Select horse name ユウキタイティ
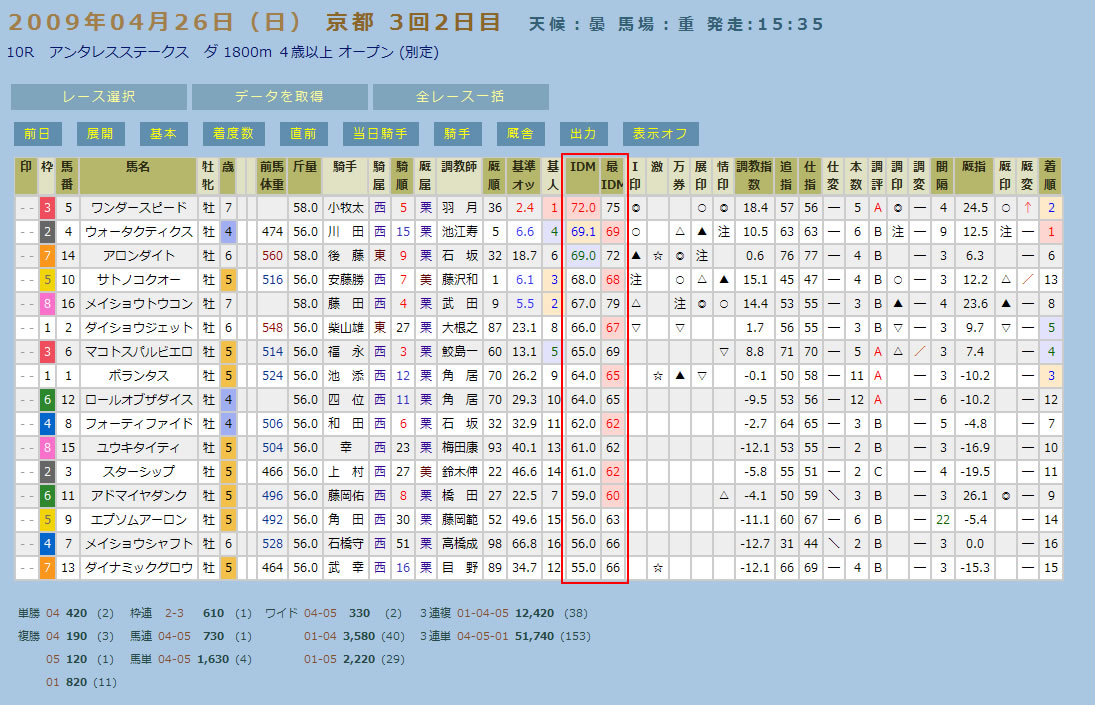Screen dimensions: 1095x705 pos(138,447)
